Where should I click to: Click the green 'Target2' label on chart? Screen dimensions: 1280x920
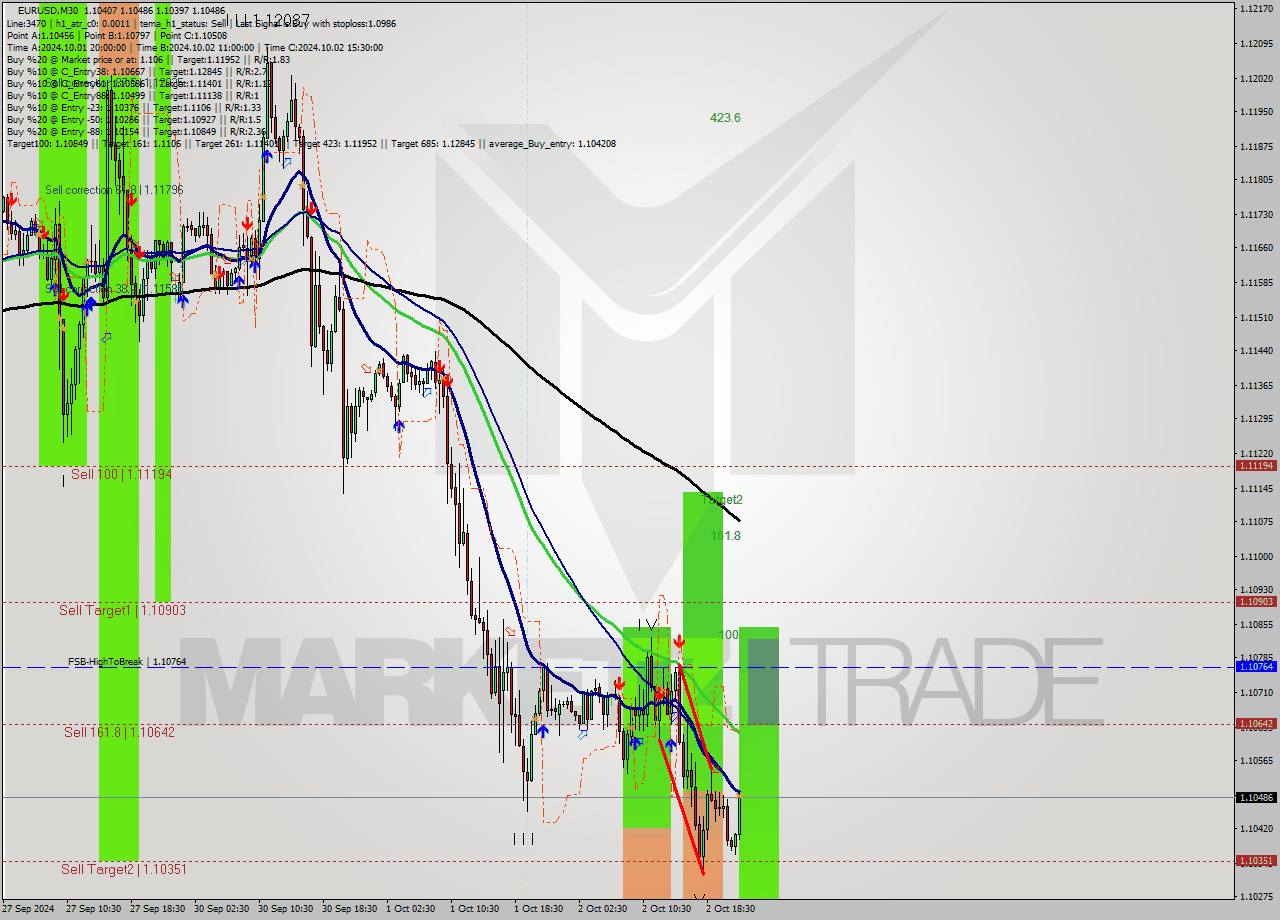[x=724, y=499]
